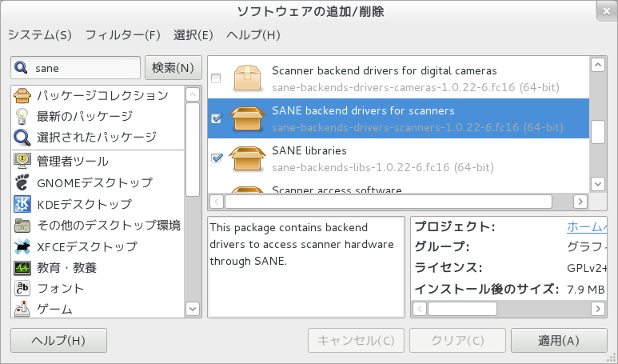The image size is (618, 364).
Task: Uncheck the SANE libraries package checkbox
Action: click(x=216, y=158)
